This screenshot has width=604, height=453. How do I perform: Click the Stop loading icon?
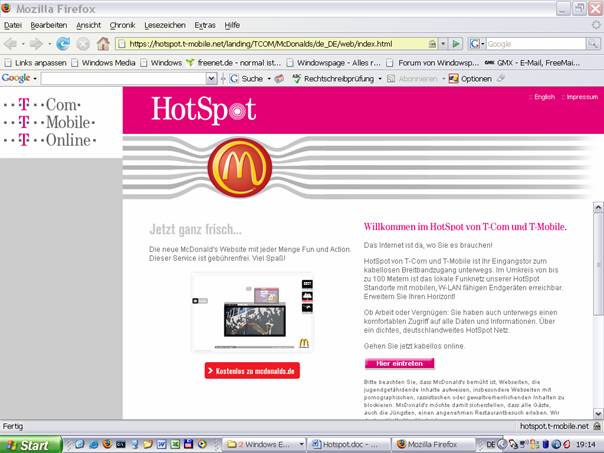[x=83, y=44]
